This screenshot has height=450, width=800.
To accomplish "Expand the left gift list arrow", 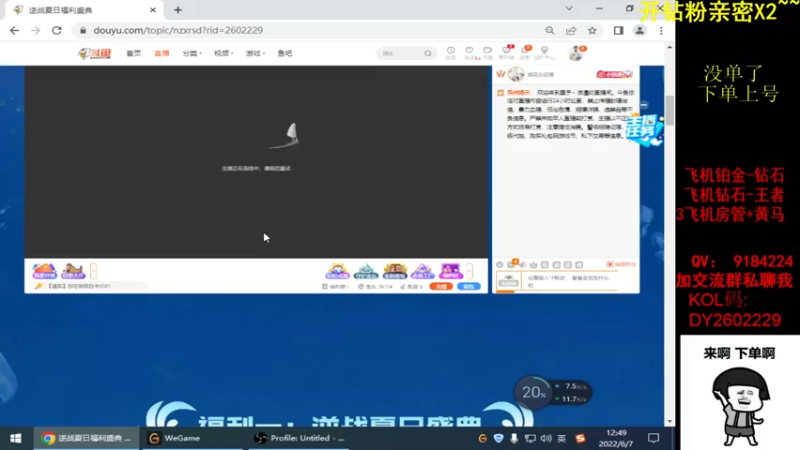I will coord(93,270).
